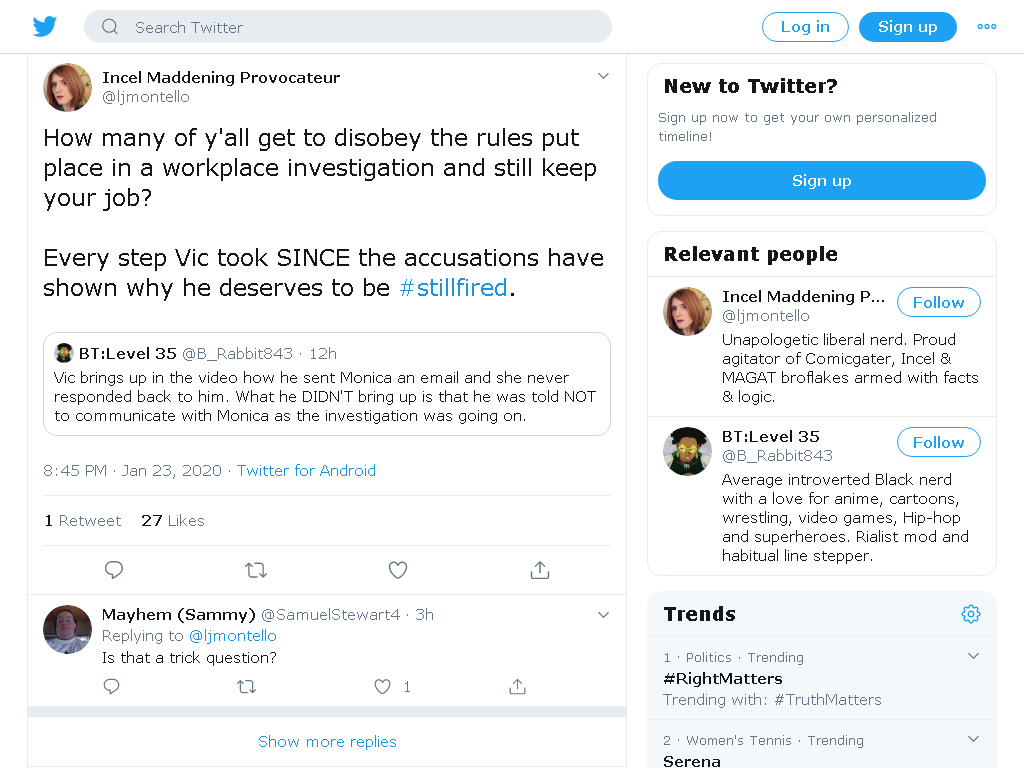
Task: Like the main tweet with heart icon
Action: [x=398, y=570]
